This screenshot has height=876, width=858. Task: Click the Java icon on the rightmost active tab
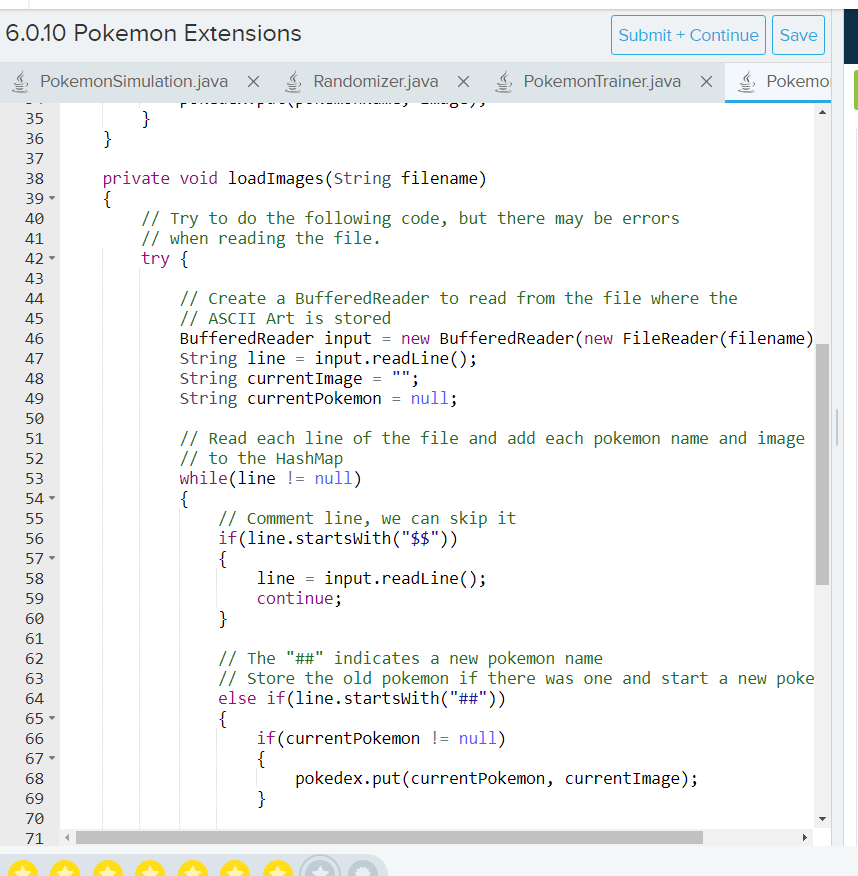click(x=745, y=83)
